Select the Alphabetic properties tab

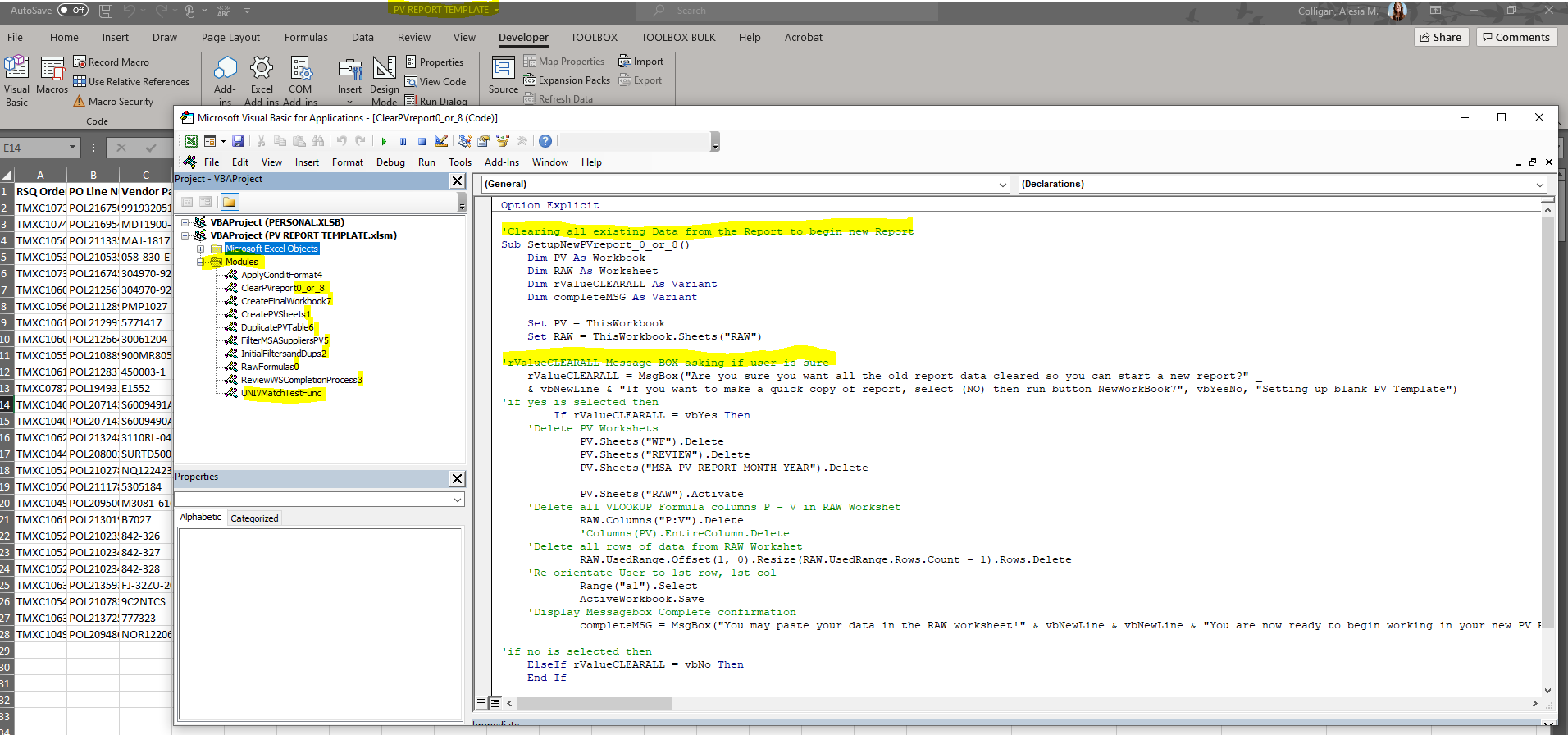pos(201,517)
